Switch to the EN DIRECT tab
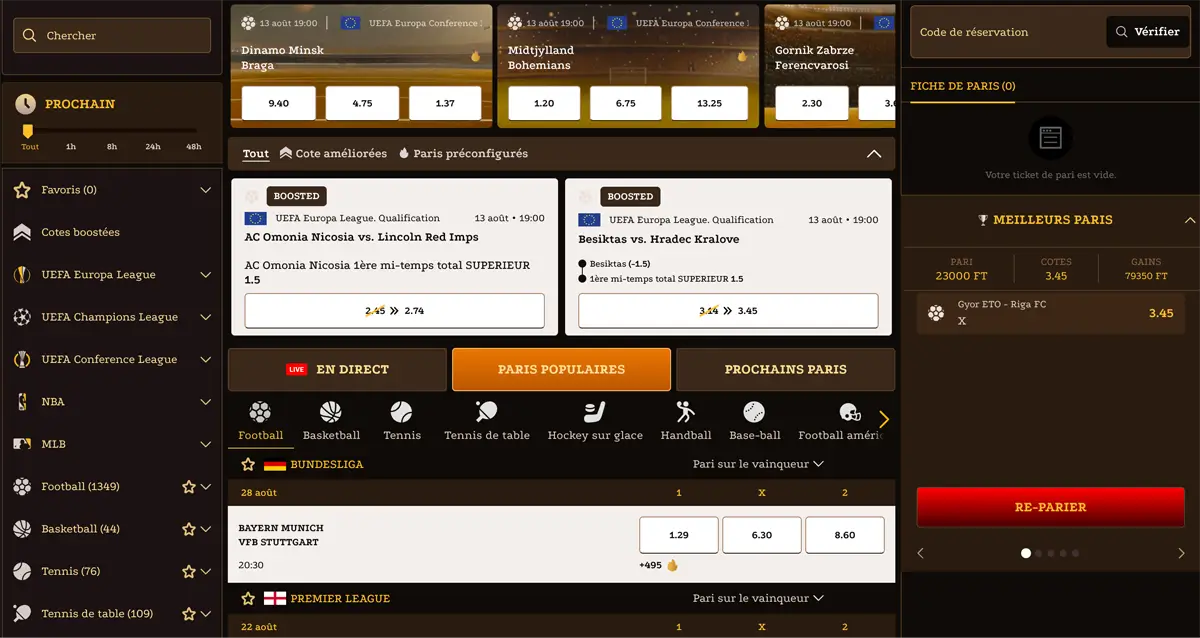Viewport: 1200px width, 638px height. pos(337,369)
